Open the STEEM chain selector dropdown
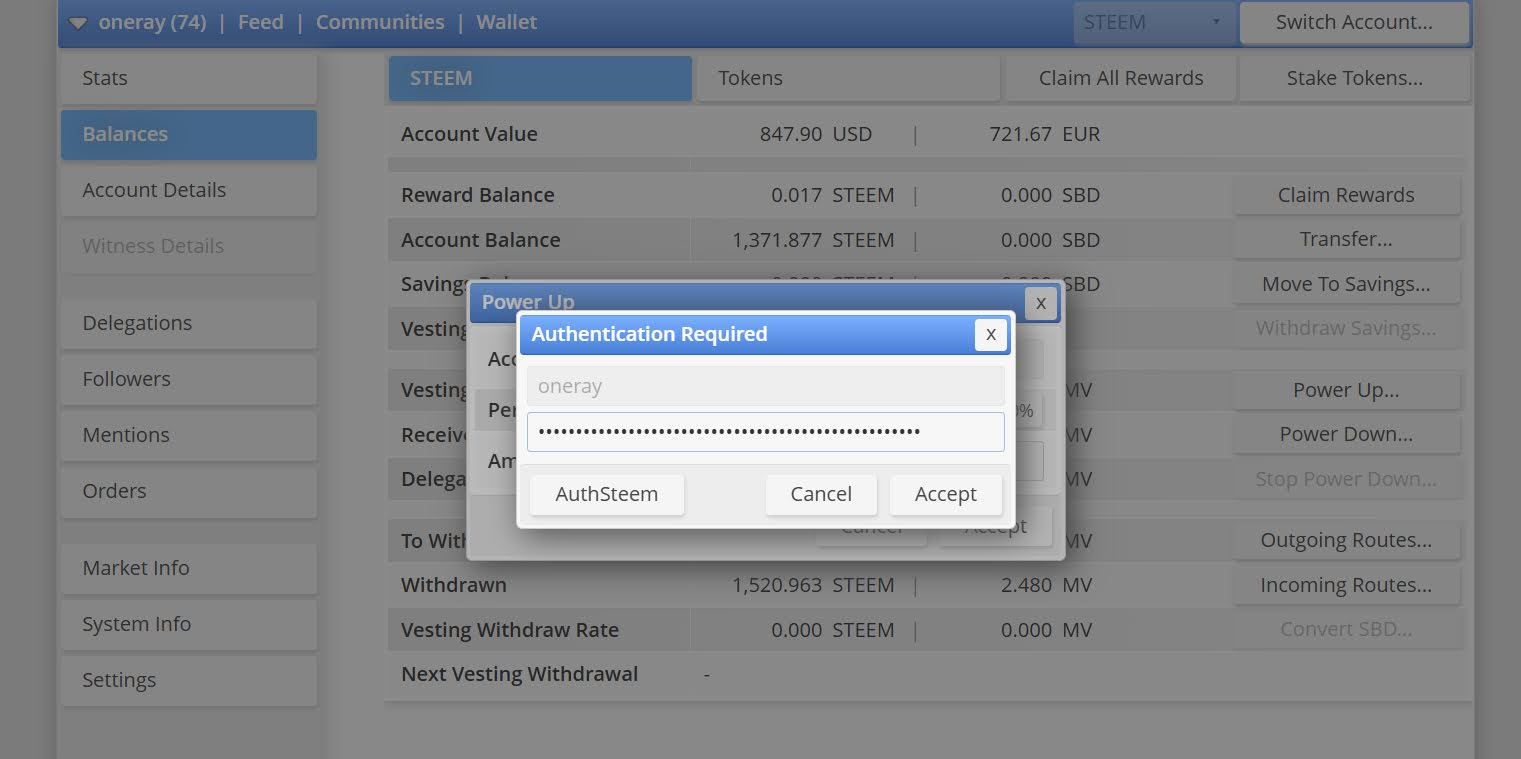 tap(1153, 22)
